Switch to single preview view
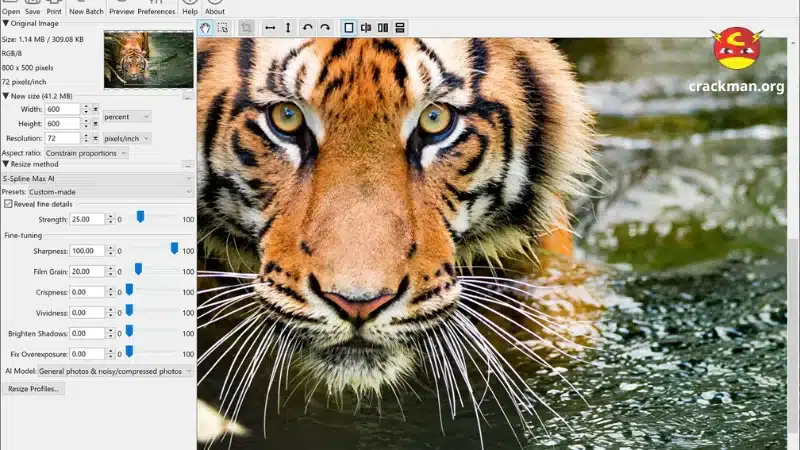Screen dimensions: 800x450 pyautogui.click(x=348, y=28)
